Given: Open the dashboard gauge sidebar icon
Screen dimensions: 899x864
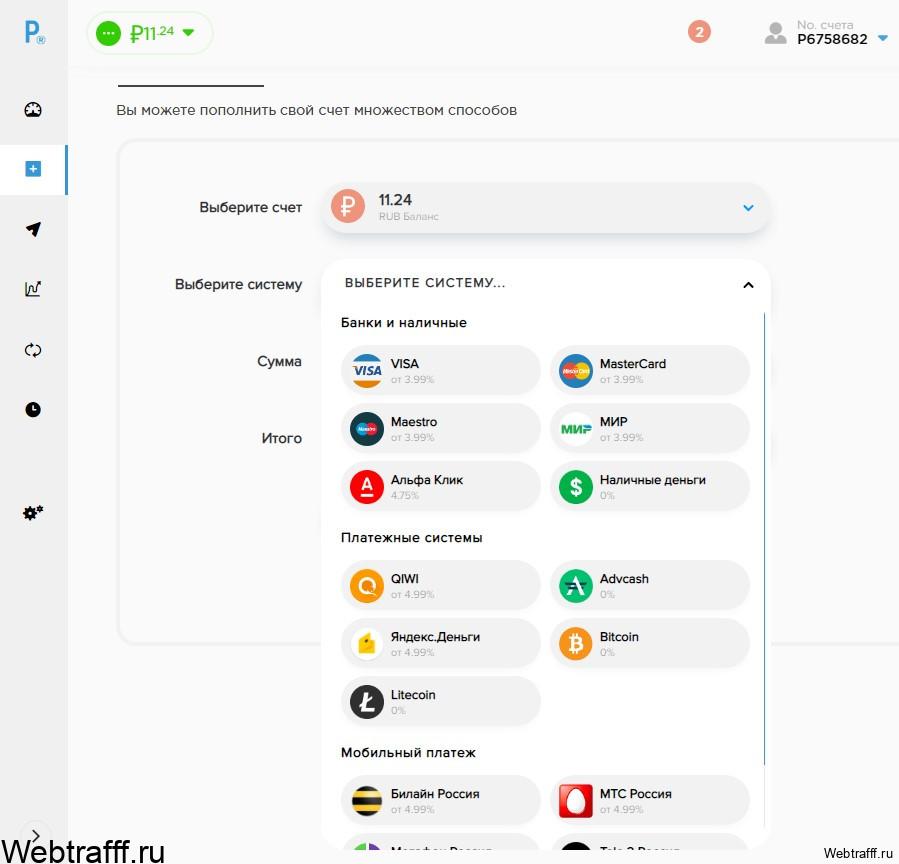Looking at the screenshot, I should click(33, 110).
